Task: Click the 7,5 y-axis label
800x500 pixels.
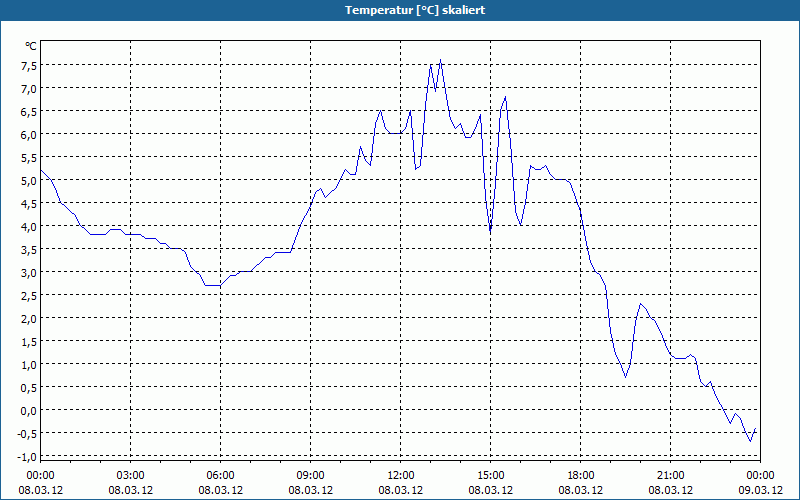Action: 29,65
